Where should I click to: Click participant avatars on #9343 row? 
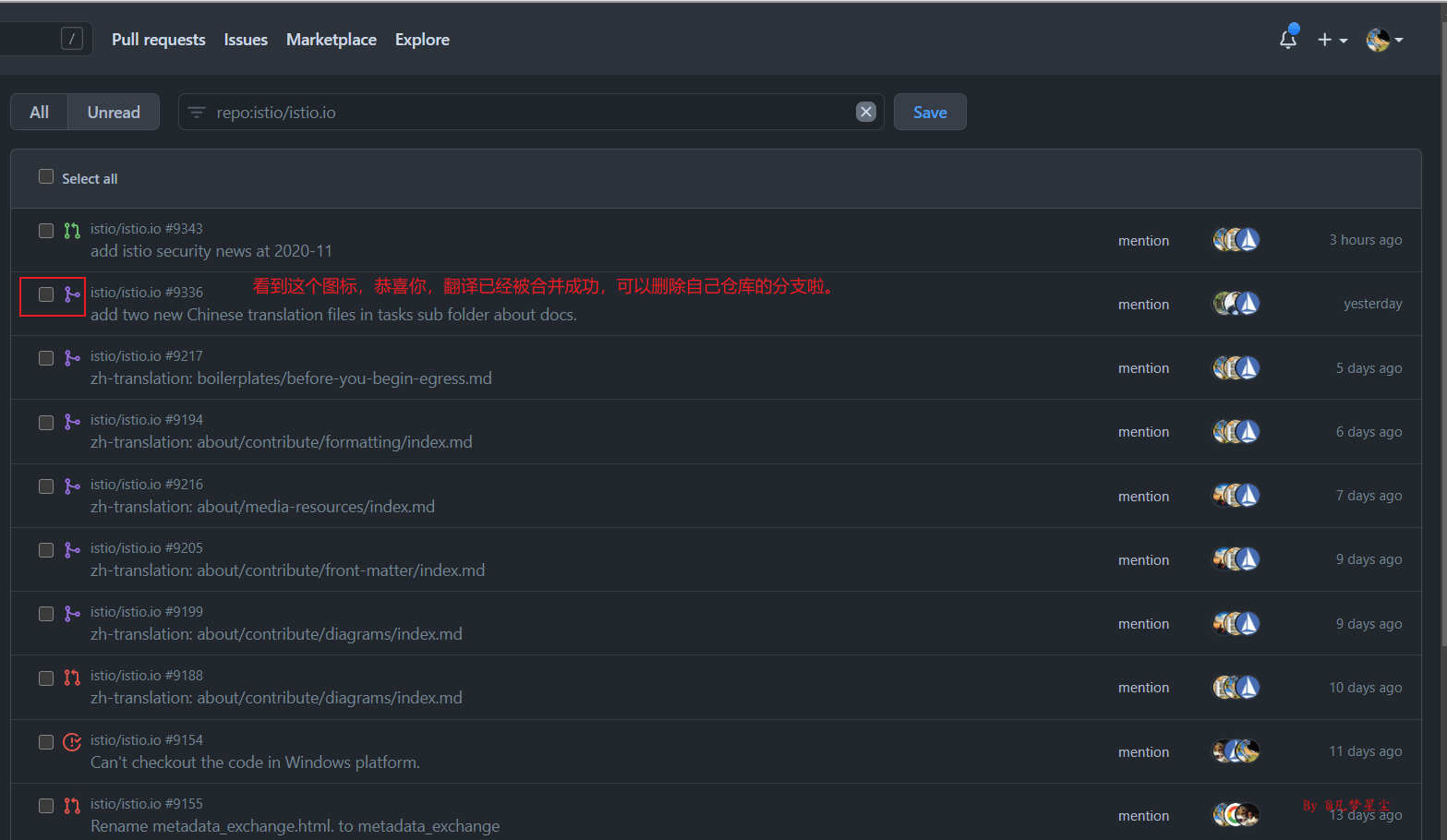(x=1236, y=240)
